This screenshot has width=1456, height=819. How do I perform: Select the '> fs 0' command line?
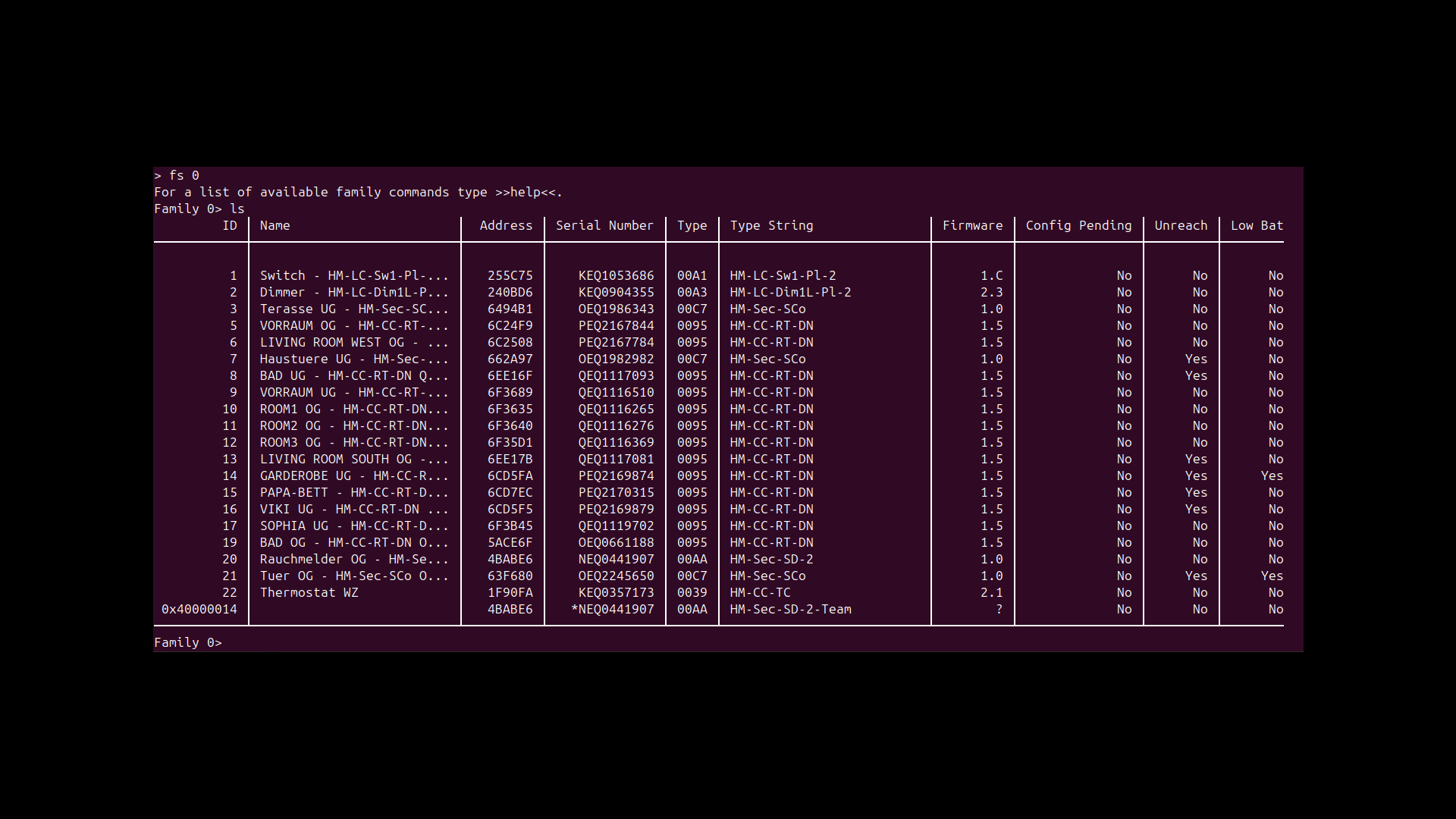tap(177, 175)
